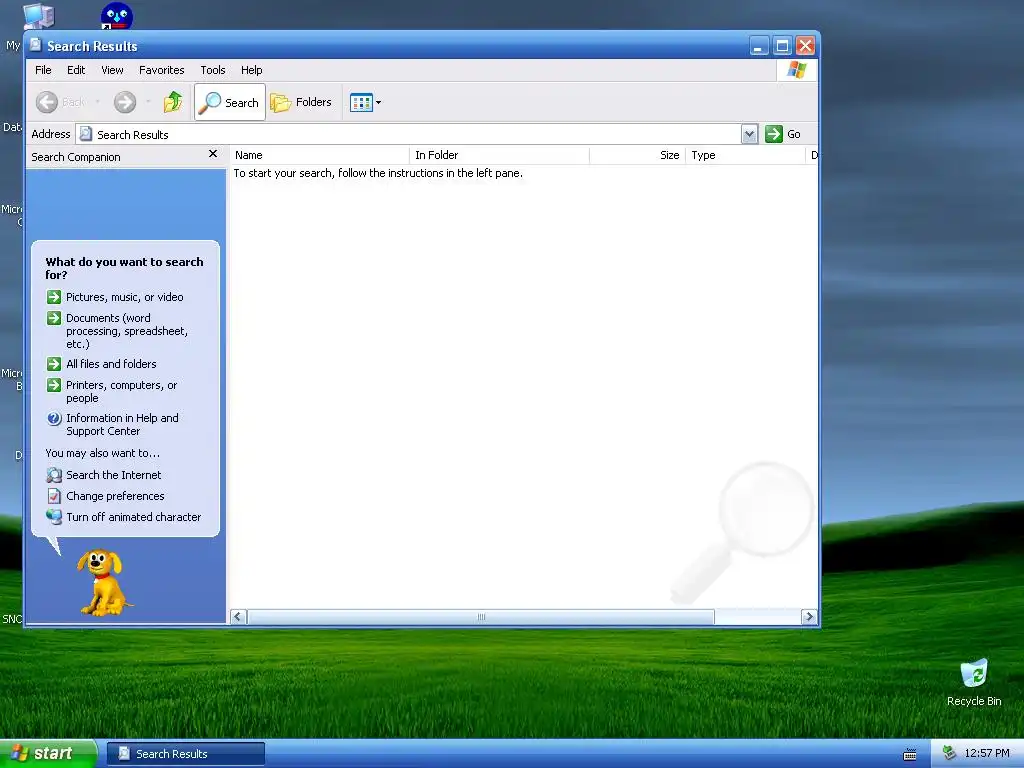Select the blue face desktop shortcut icon

coord(117,16)
